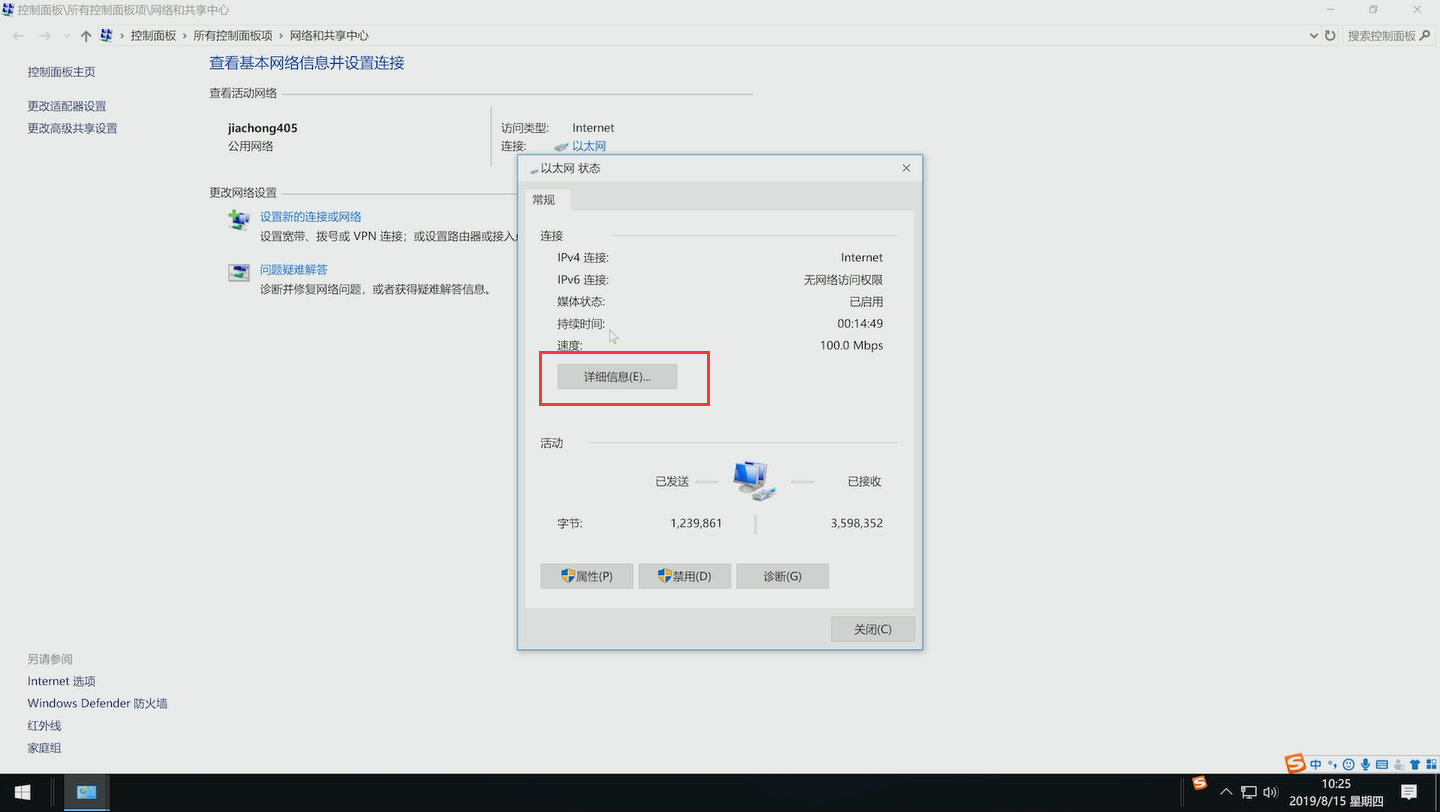Click the received bytes value 3,598,352
The width and height of the screenshot is (1440, 812).
pos(857,523)
